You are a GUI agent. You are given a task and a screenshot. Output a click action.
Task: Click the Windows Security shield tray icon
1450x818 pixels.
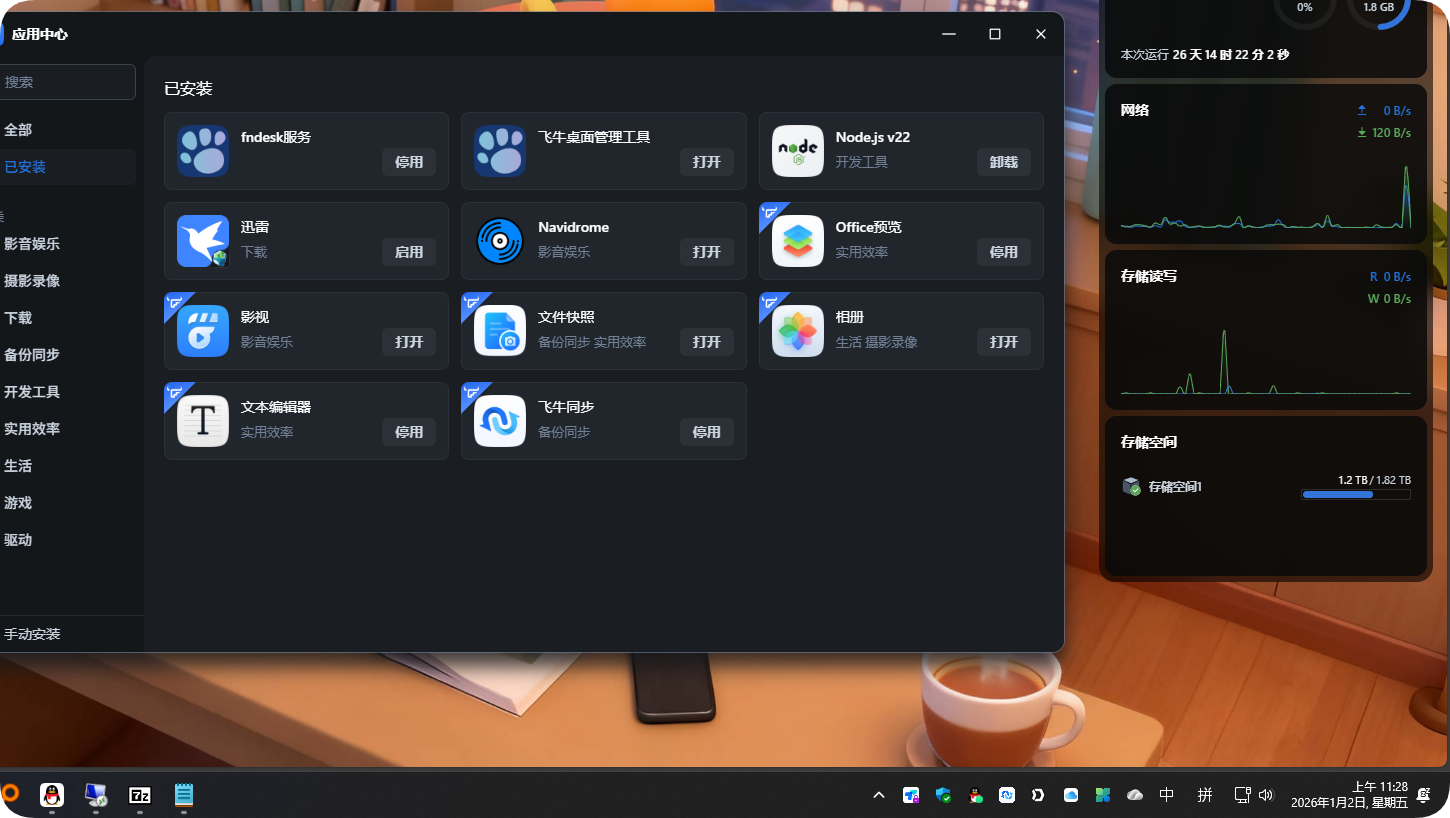(x=943, y=795)
